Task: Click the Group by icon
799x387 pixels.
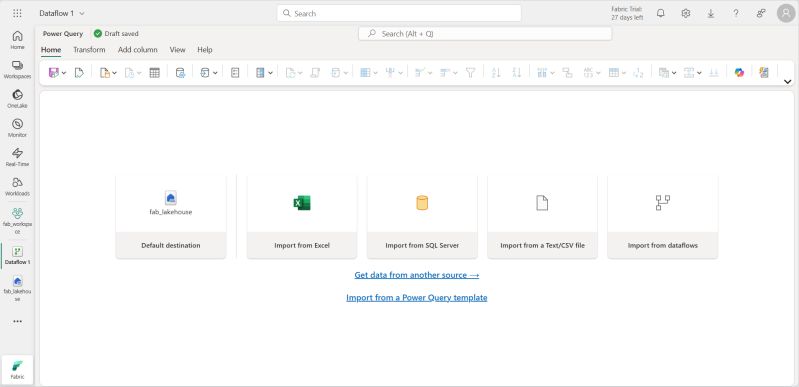Action: point(567,73)
